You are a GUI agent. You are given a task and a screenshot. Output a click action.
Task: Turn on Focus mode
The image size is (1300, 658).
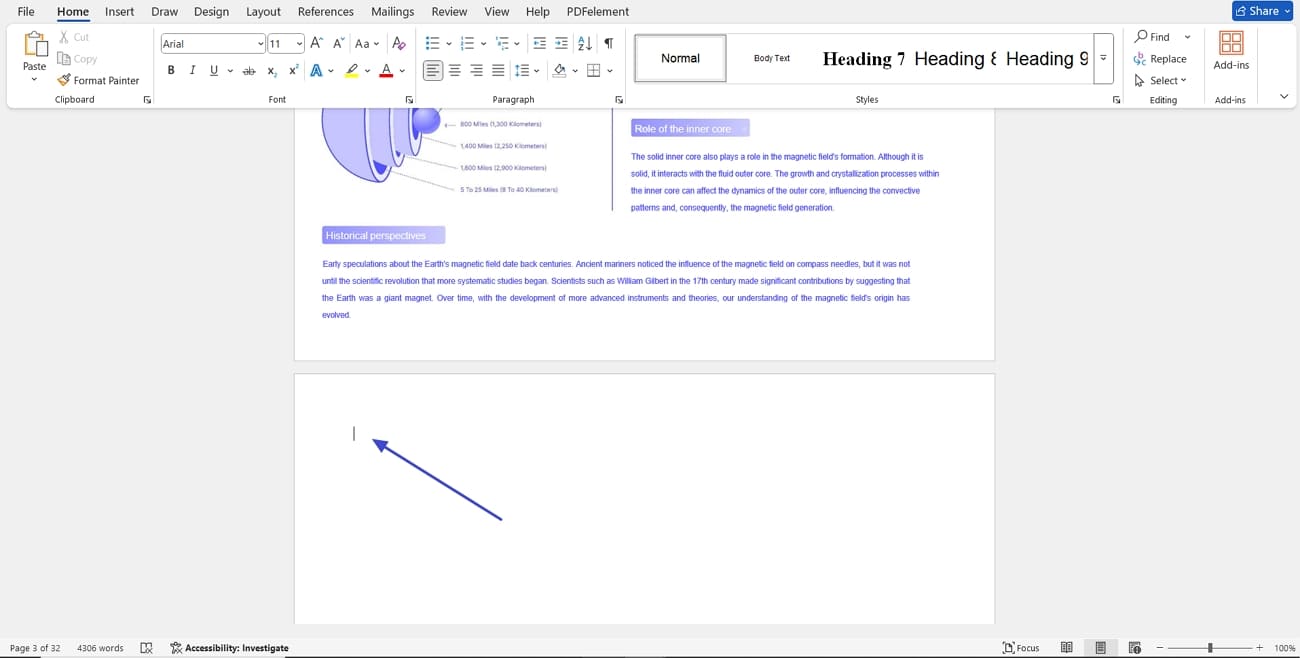(1021, 648)
